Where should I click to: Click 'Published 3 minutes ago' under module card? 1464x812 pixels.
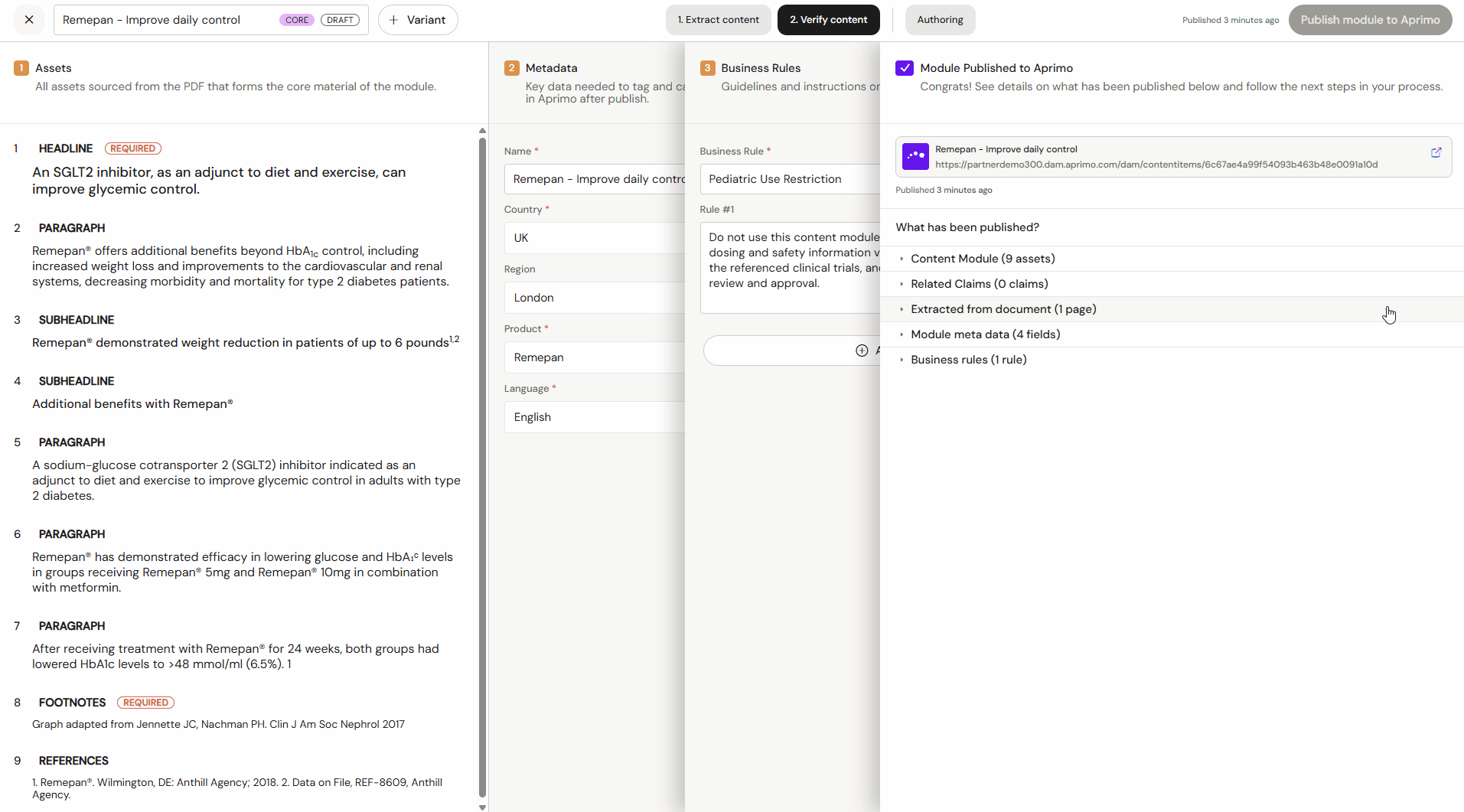[x=944, y=190]
